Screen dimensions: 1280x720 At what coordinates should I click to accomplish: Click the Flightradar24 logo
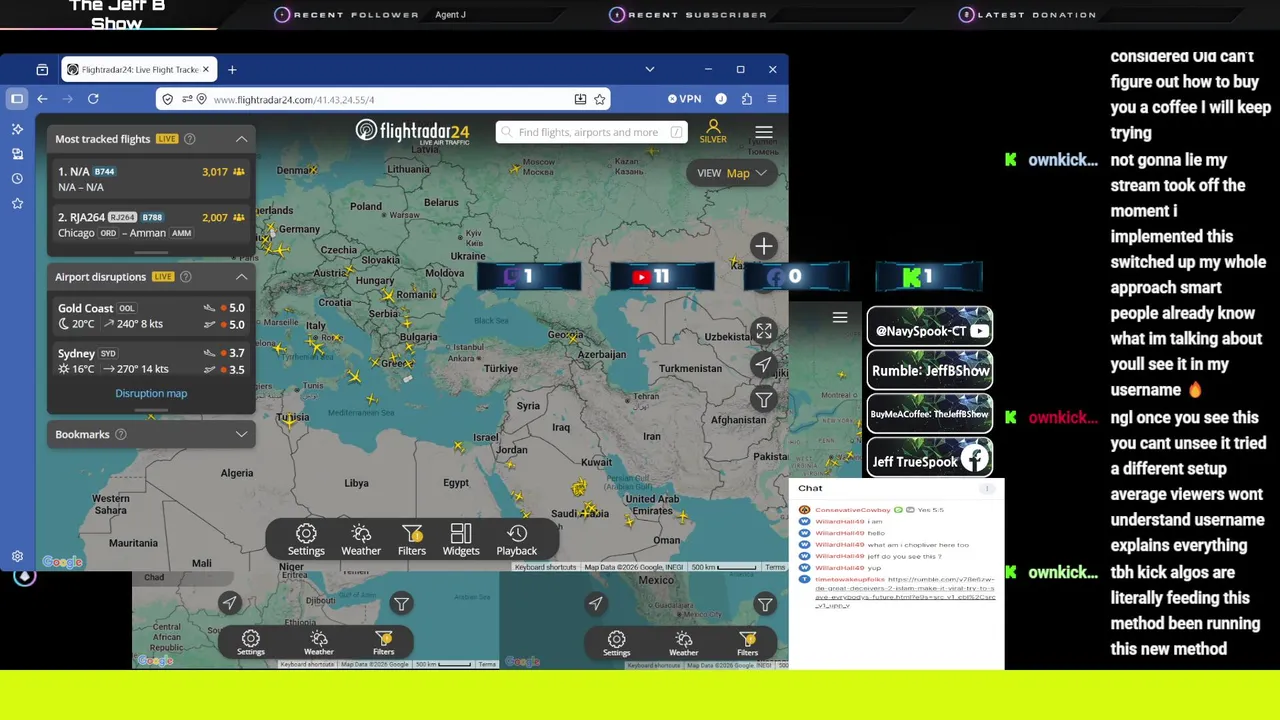coord(412,132)
